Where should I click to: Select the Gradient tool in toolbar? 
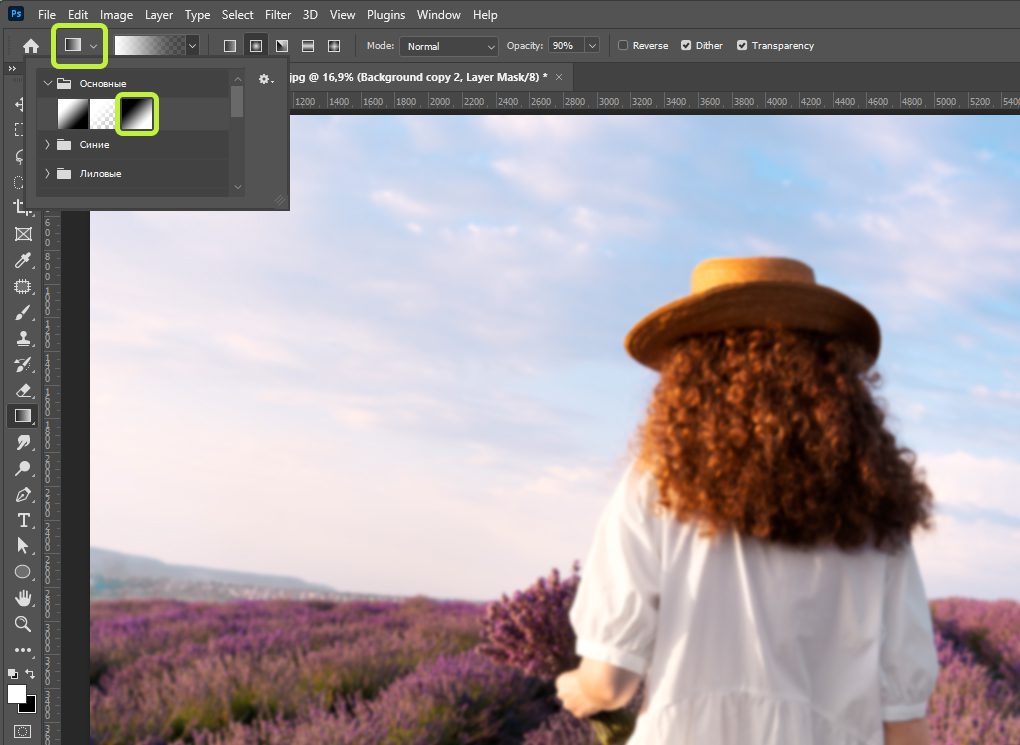click(x=23, y=416)
